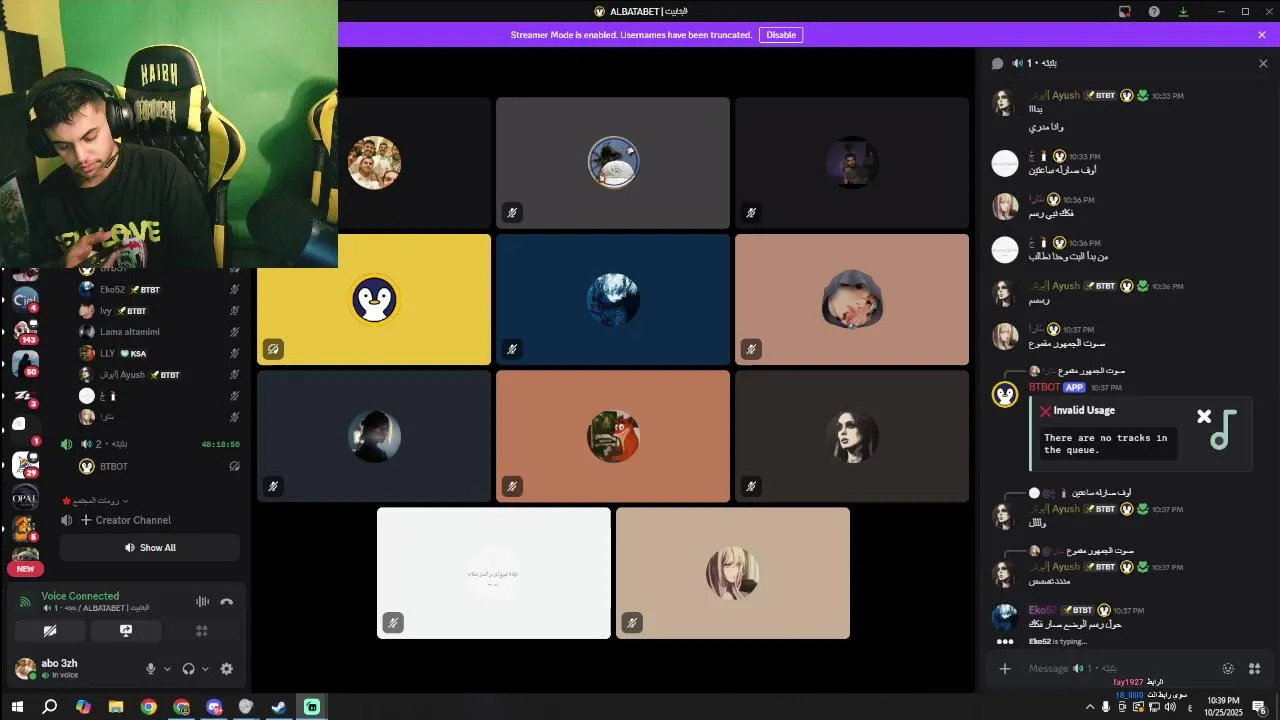Click the yellow penguin video tile
The image size is (1280, 720).
374,299
